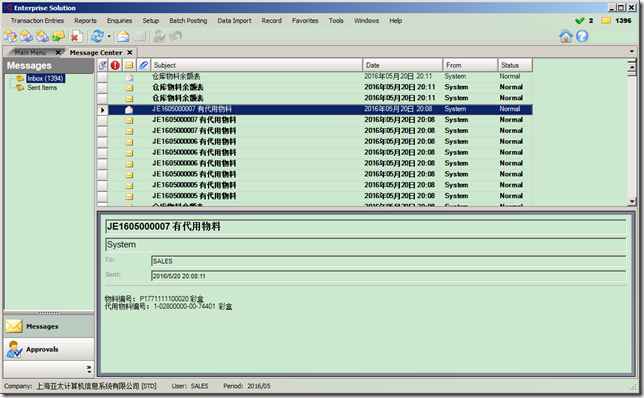Open help with the blue question icon
This screenshot has height=398, width=644.
click(582, 36)
